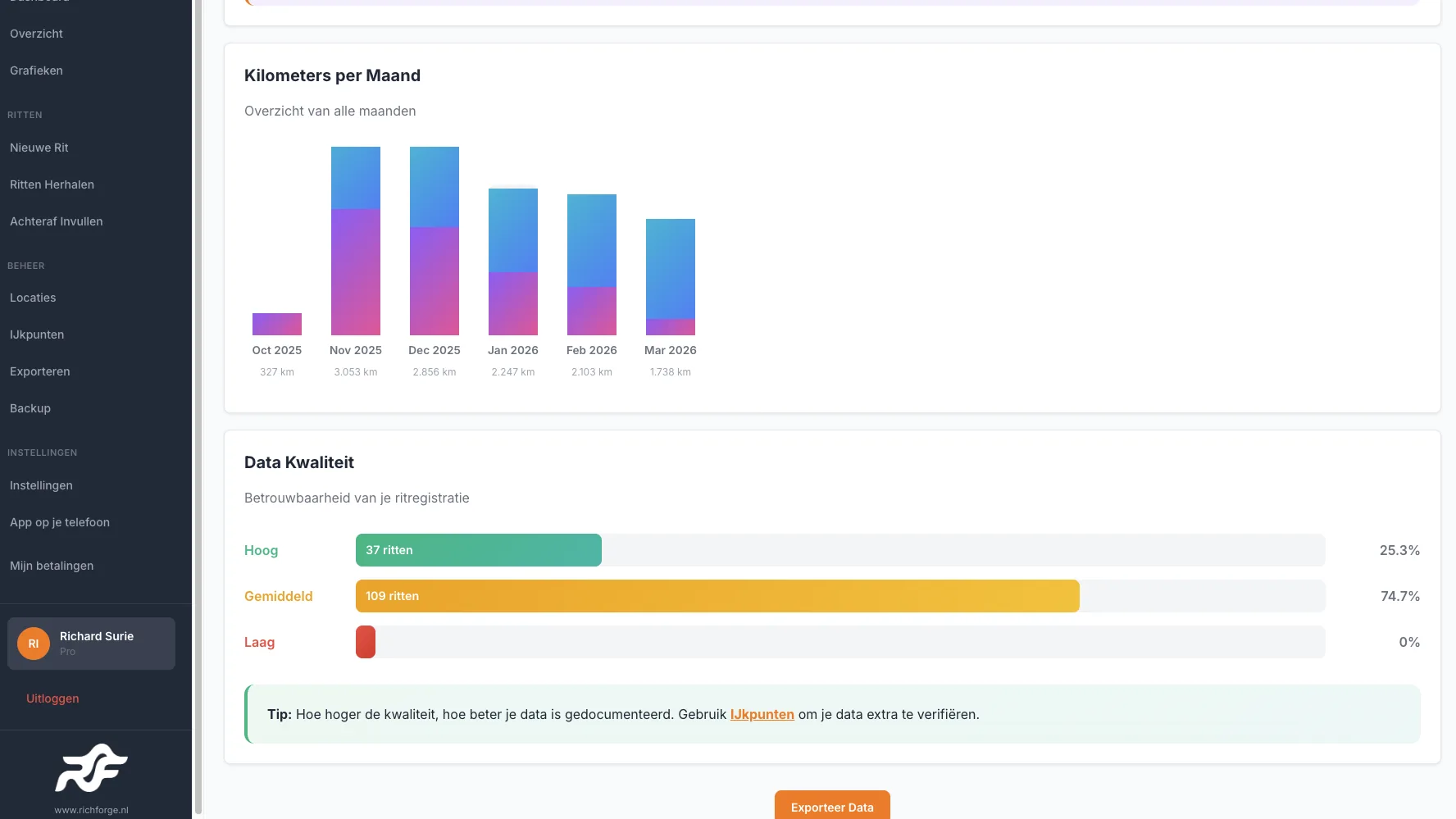Click the sidebar vertical scrollbar
The image size is (1456, 819).
click(x=198, y=409)
